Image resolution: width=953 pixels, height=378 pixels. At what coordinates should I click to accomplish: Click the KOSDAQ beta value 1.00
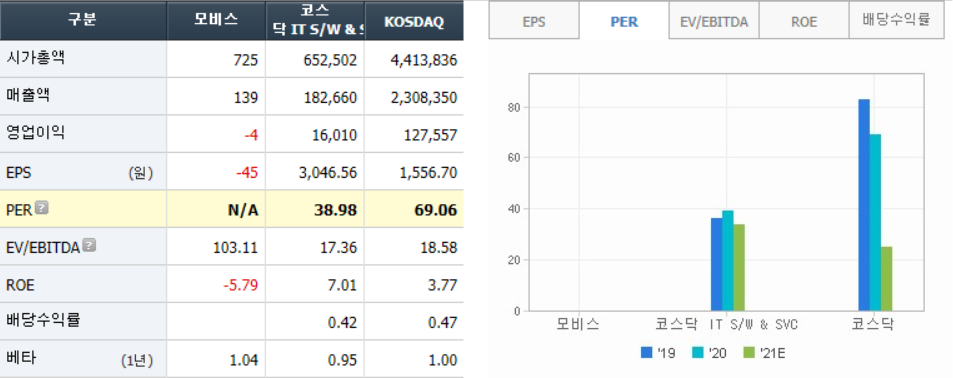coord(444,360)
